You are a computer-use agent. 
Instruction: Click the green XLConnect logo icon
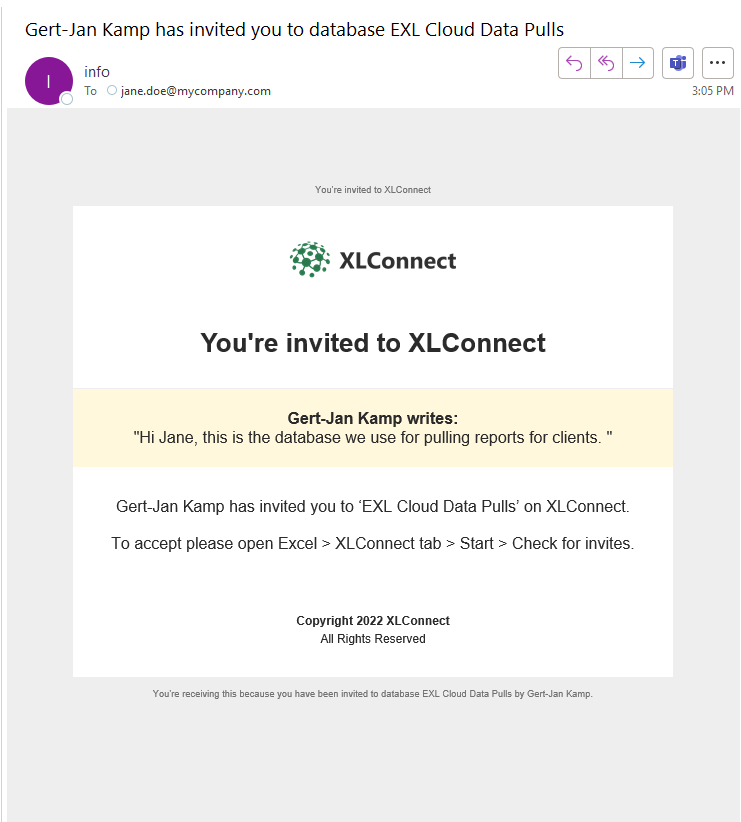(310, 260)
